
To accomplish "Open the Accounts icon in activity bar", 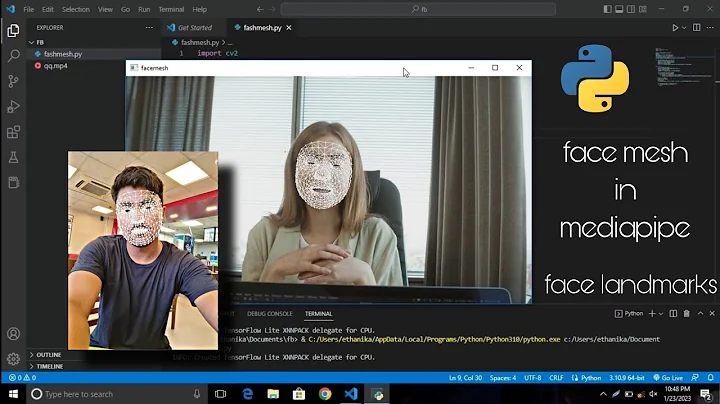I will [x=13, y=334].
